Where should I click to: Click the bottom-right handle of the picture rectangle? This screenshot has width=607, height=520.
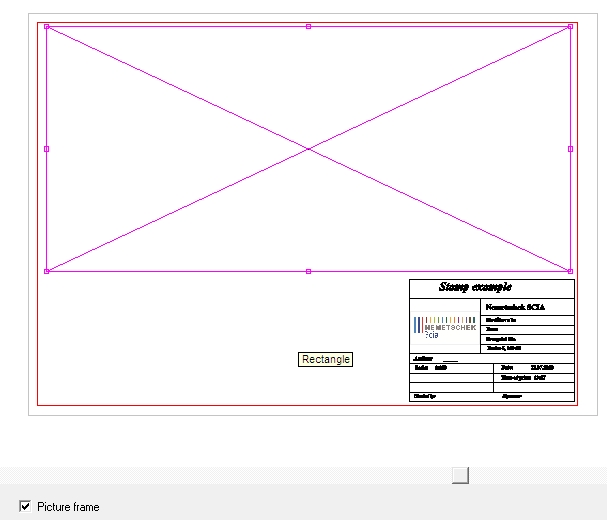[570, 271]
